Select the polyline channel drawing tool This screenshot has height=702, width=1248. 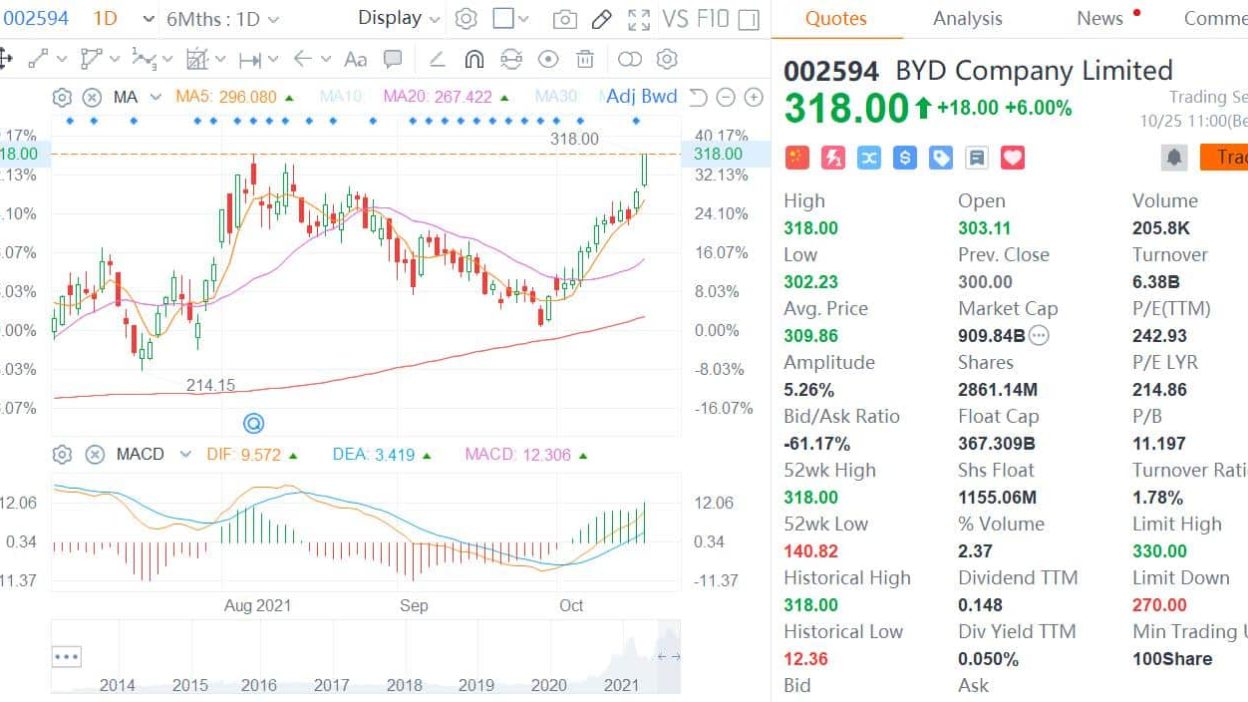[x=92, y=60]
